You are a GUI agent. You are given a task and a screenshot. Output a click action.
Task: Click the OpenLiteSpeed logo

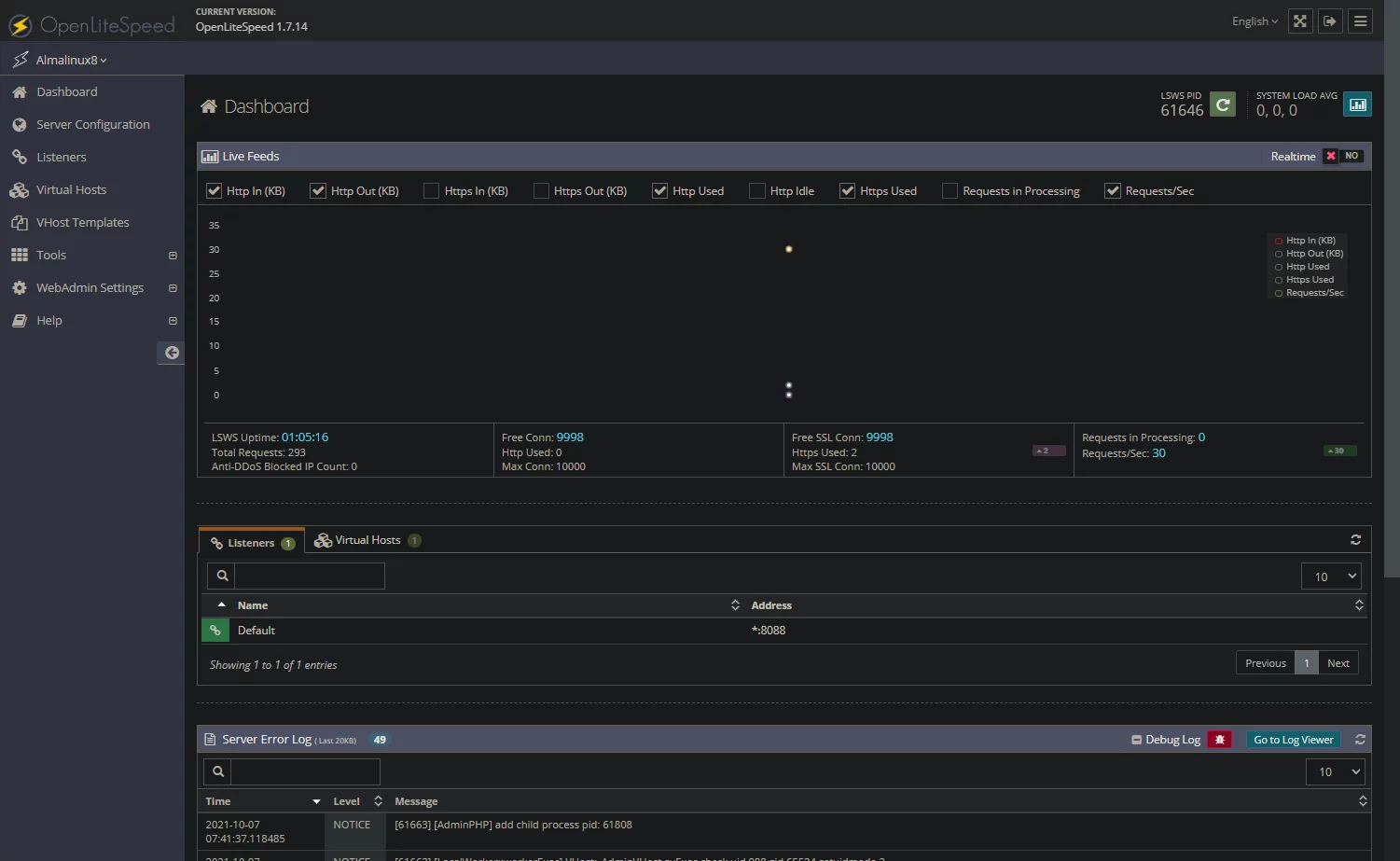click(91, 25)
